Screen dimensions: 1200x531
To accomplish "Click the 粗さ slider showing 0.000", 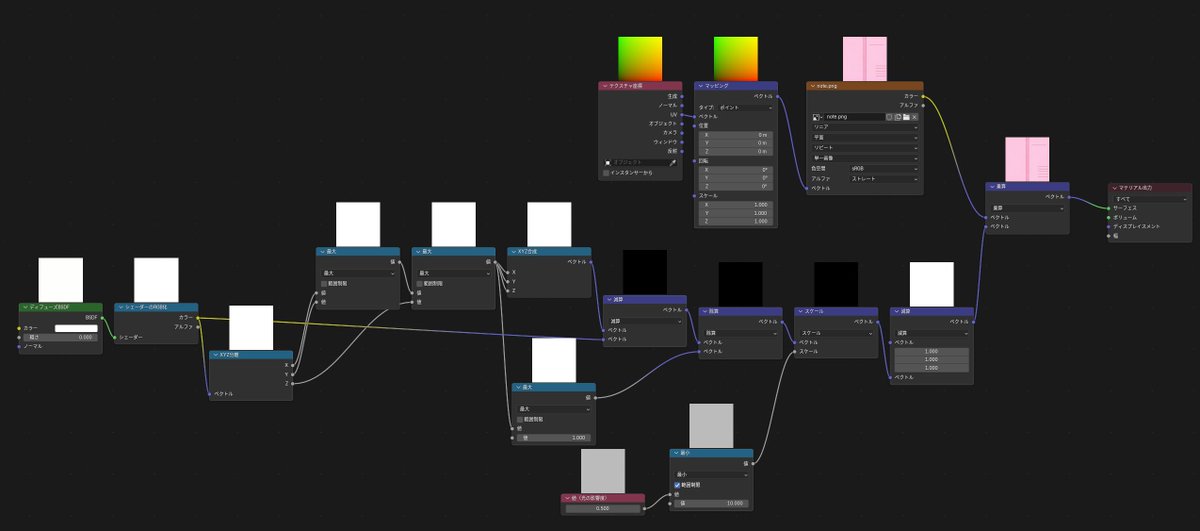I will [60, 337].
